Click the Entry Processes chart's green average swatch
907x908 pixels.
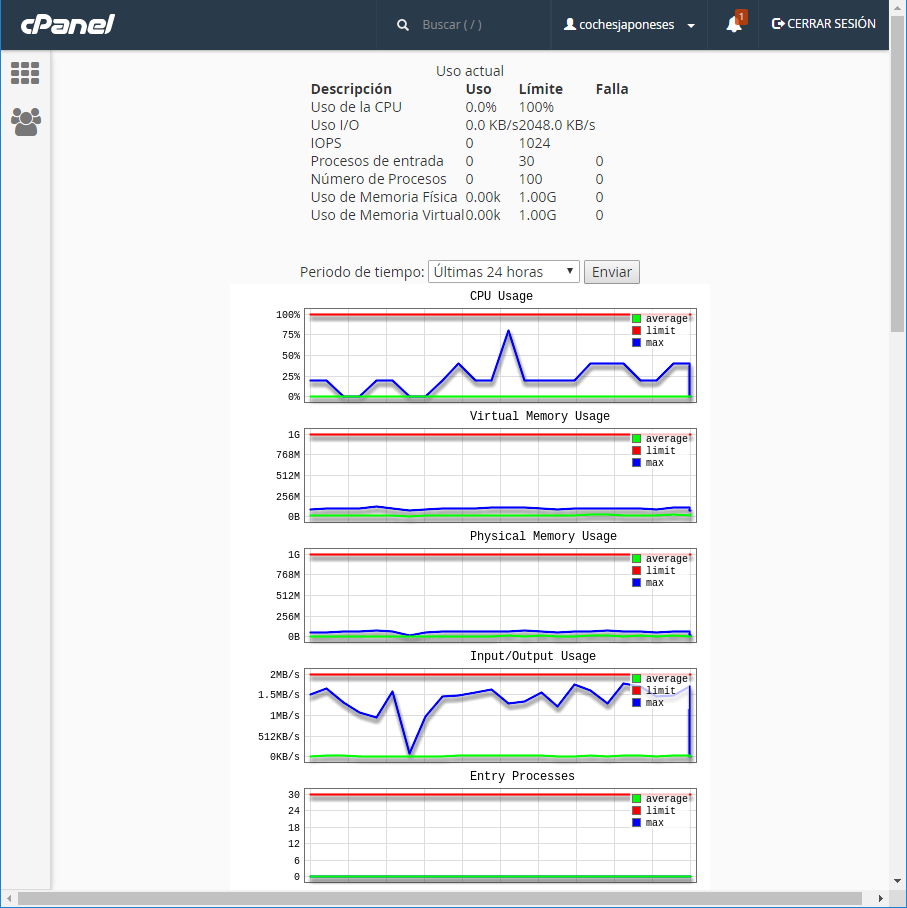(637, 799)
